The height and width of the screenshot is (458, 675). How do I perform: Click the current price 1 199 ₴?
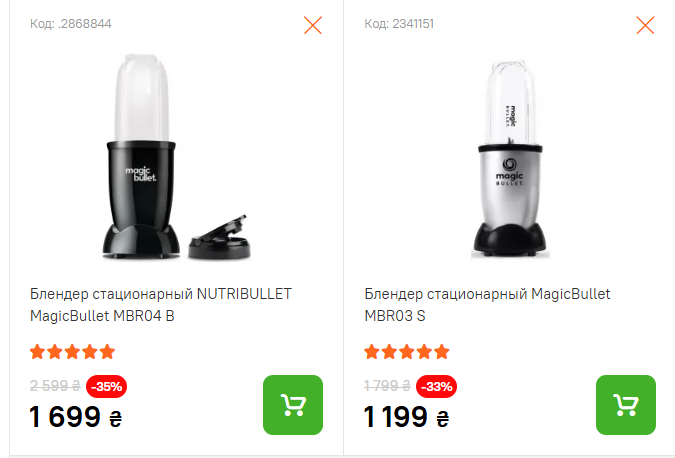[x=407, y=417]
